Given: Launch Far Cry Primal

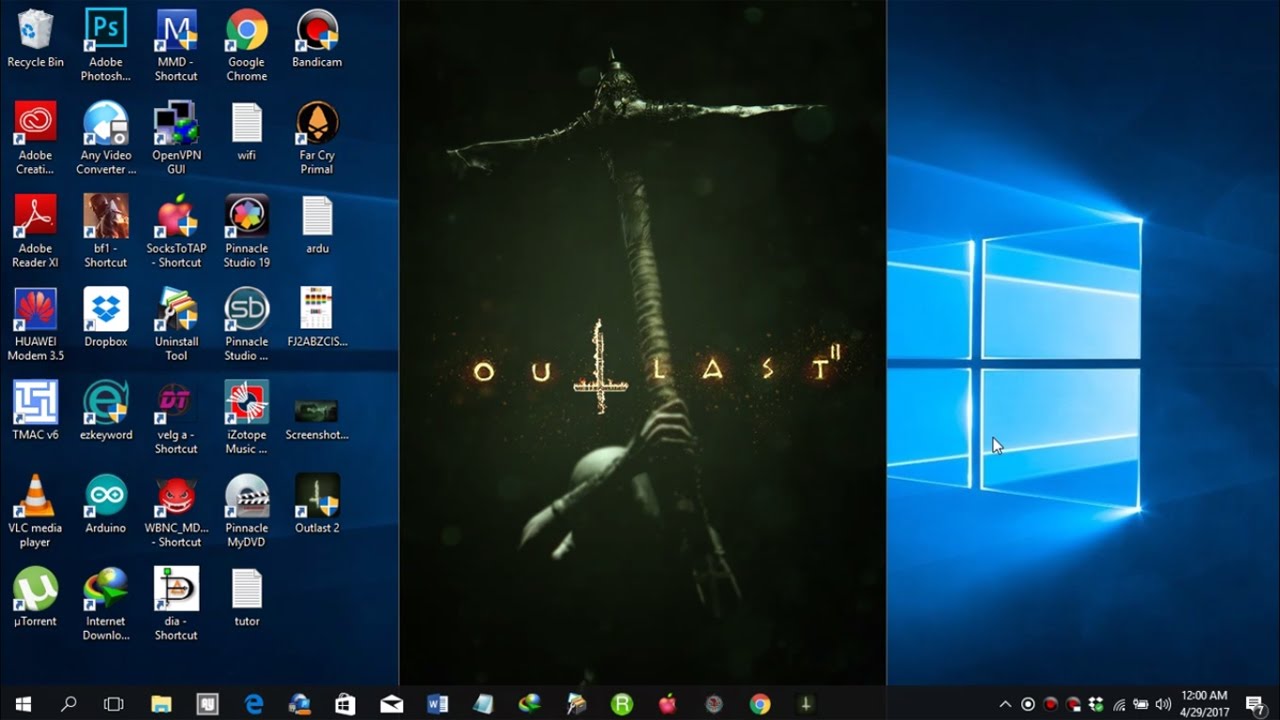Looking at the screenshot, I should coord(316,125).
